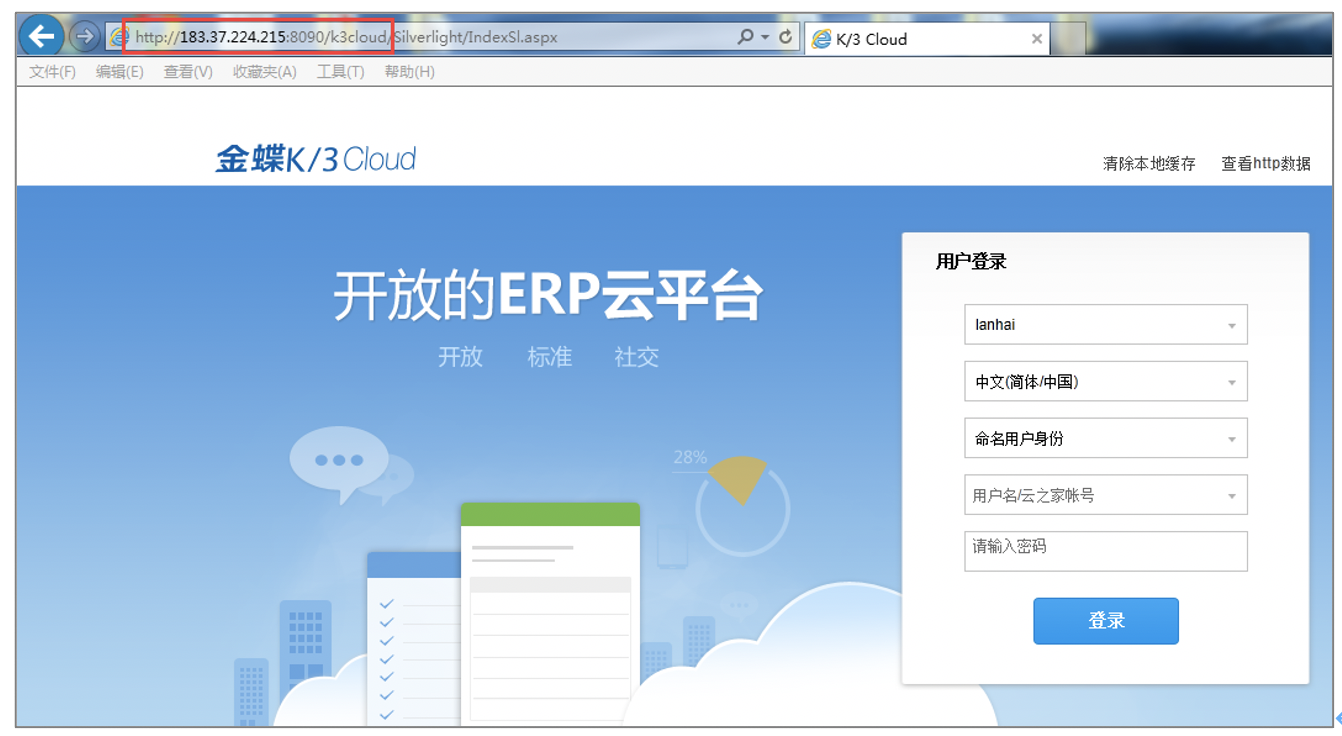This screenshot has width=1342, height=736.
Task: Click the 开放 slogan word
Action: [x=461, y=357]
